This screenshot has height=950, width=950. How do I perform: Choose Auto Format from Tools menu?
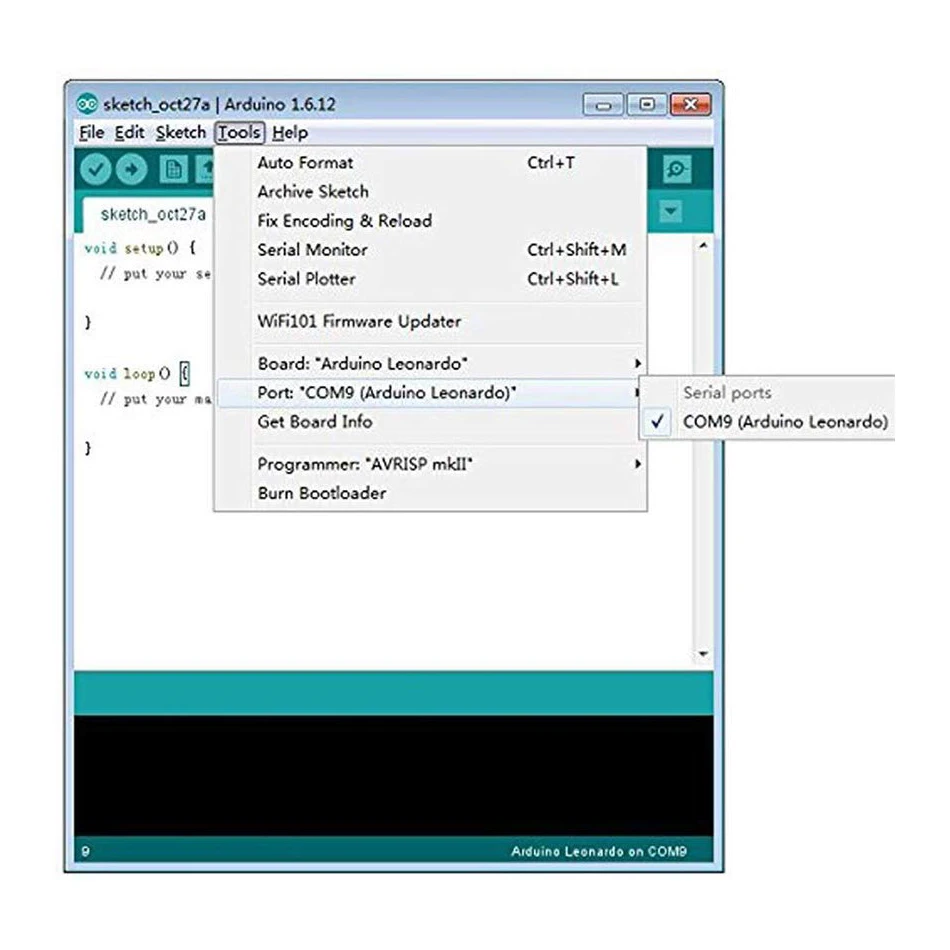431,162
